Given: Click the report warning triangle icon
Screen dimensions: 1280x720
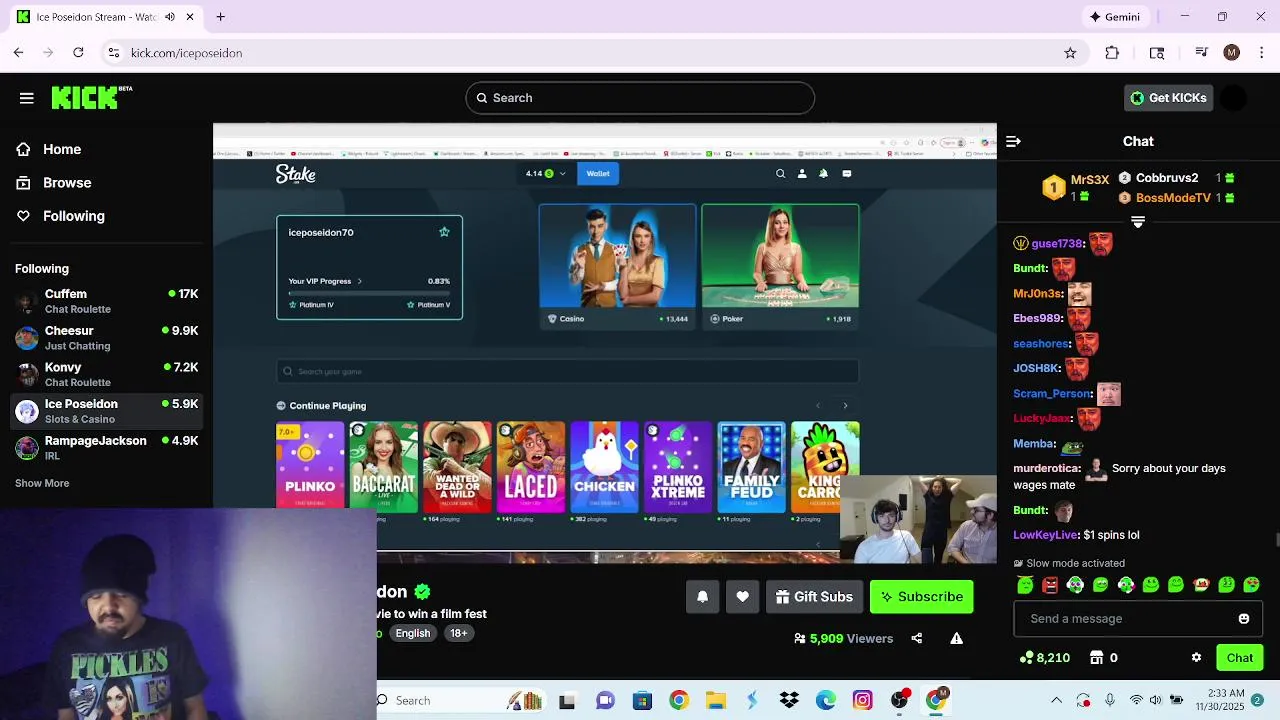Looking at the screenshot, I should point(957,638).
